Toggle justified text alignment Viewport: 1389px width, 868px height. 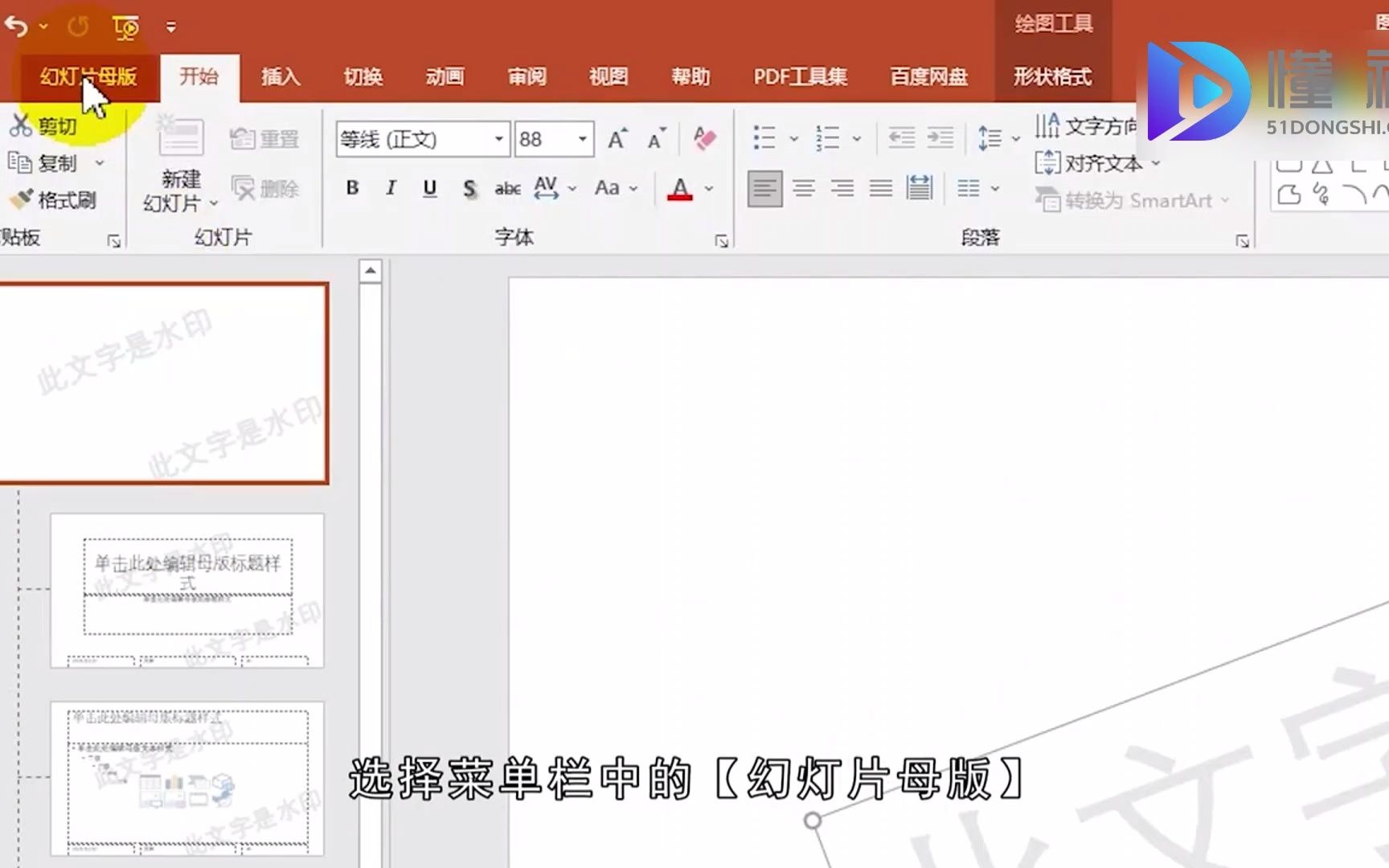tap(880, 188)
